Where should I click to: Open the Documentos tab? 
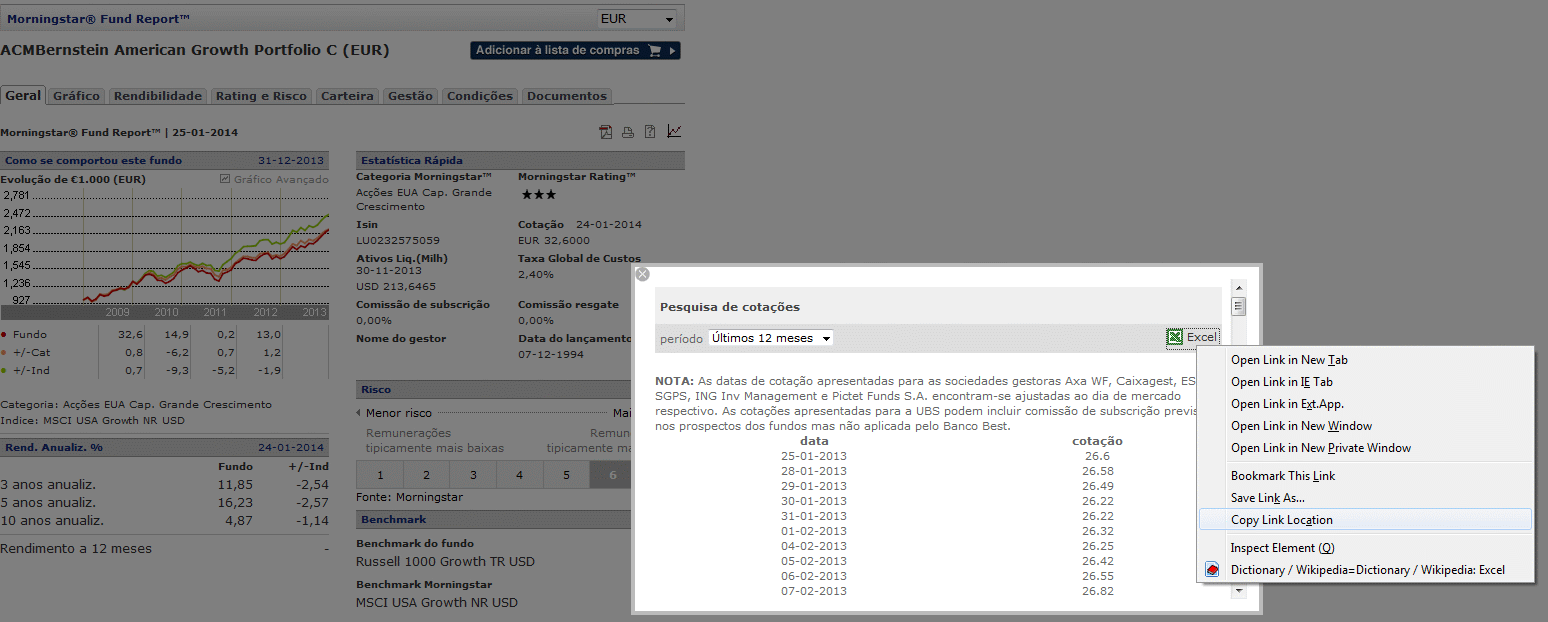point(567,96)
